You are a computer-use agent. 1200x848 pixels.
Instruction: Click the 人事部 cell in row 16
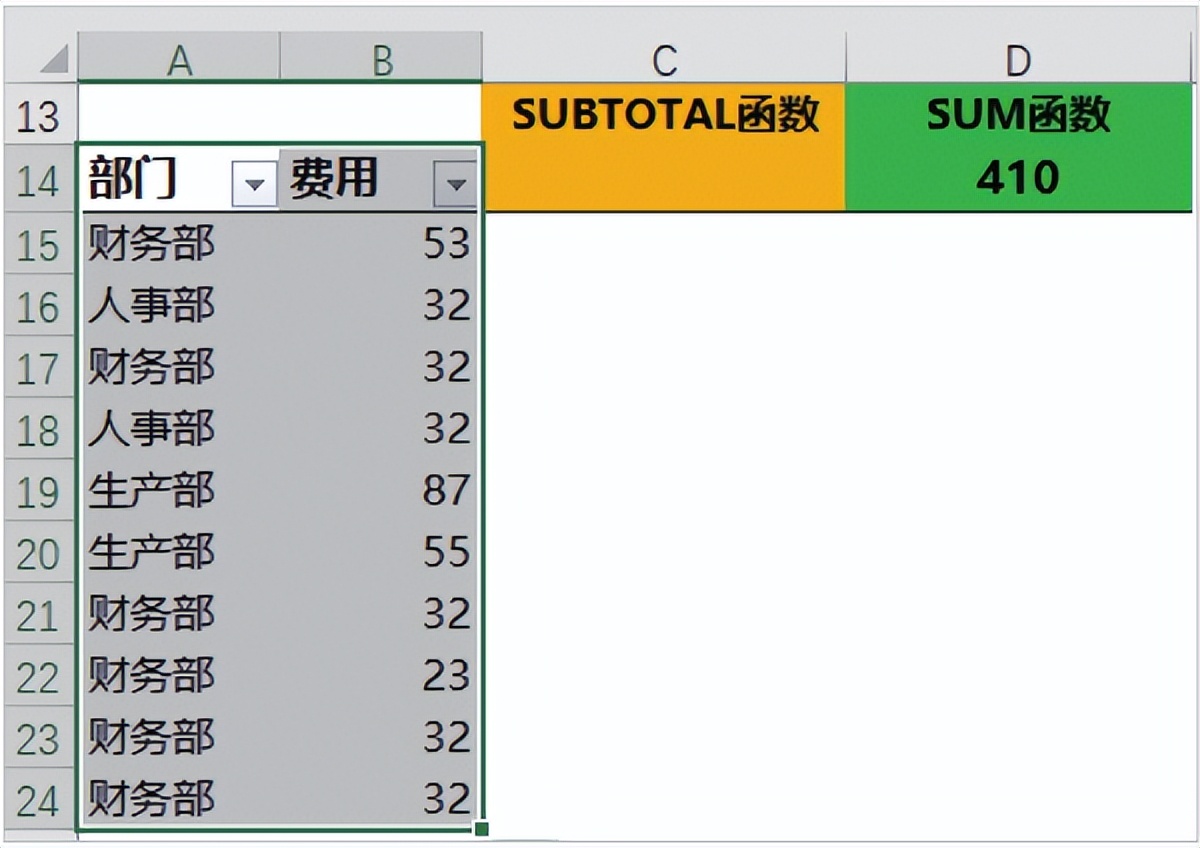click(150, 306)
